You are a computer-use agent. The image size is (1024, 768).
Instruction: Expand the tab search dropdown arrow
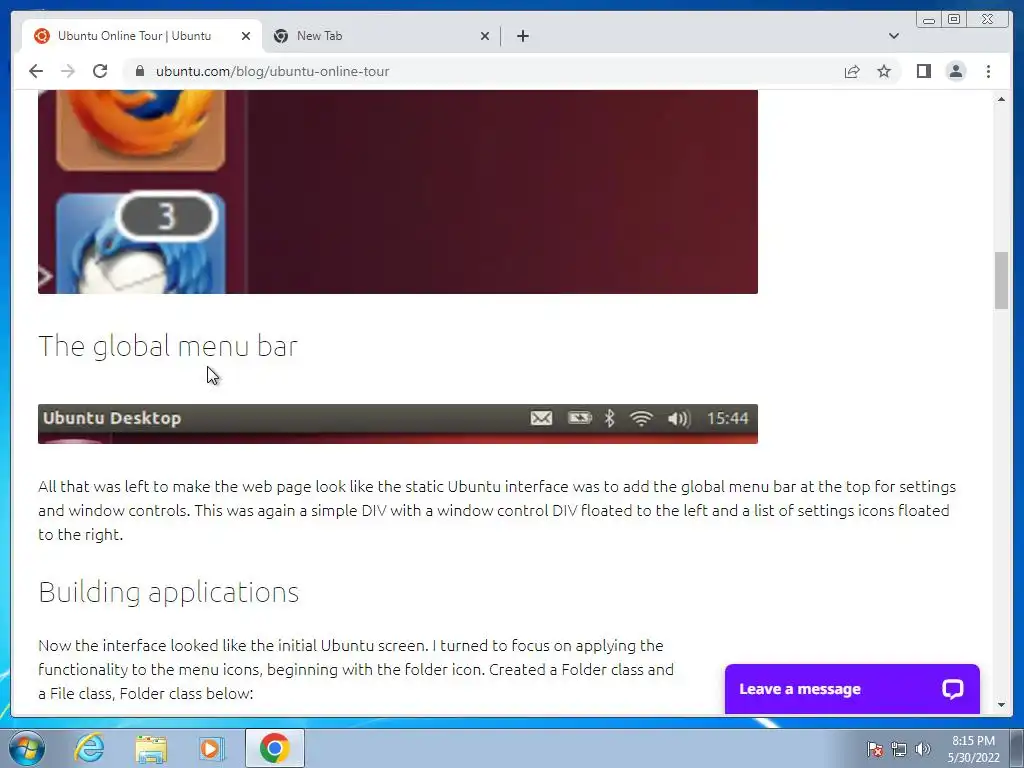893,36
